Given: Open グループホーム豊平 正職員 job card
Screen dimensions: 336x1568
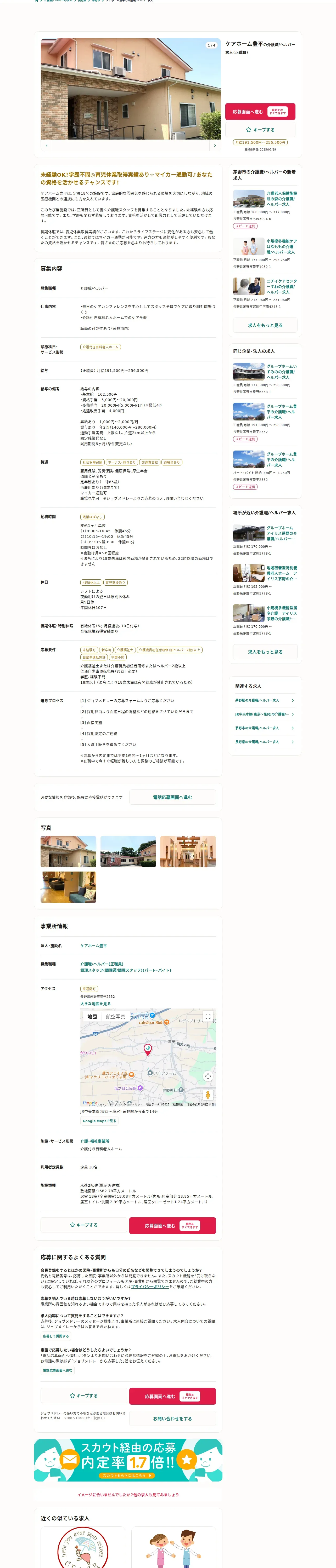Looking at the screenshot, I should tap(265, 422).
